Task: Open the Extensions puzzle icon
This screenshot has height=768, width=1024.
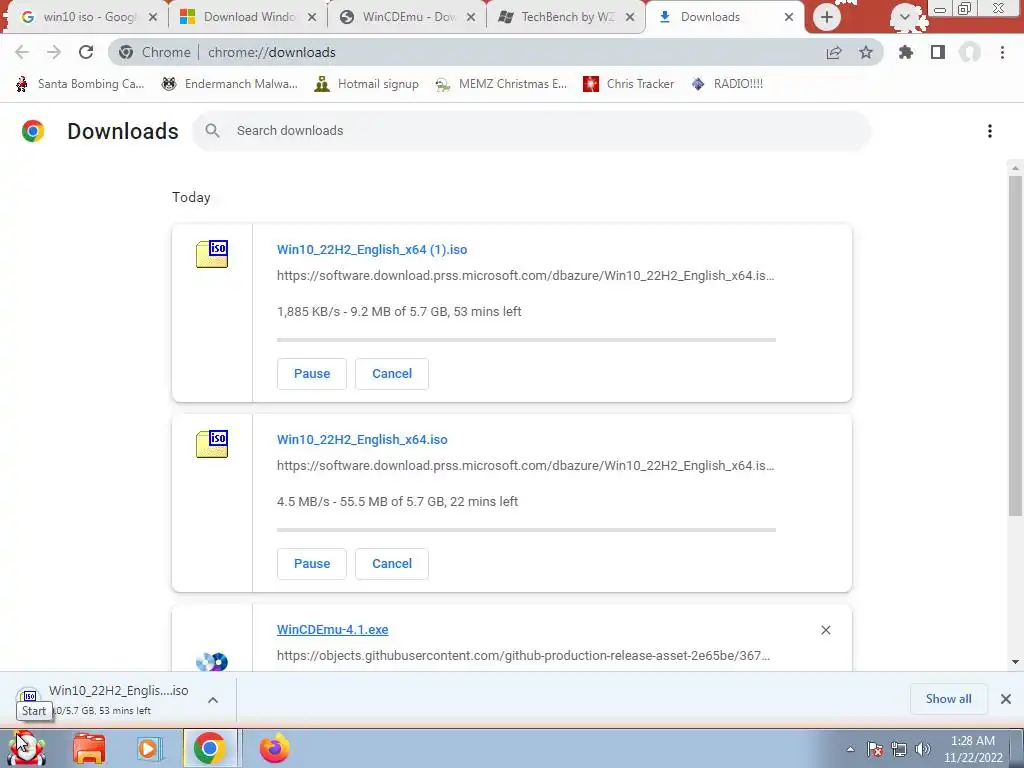Action: pos(906,52)
